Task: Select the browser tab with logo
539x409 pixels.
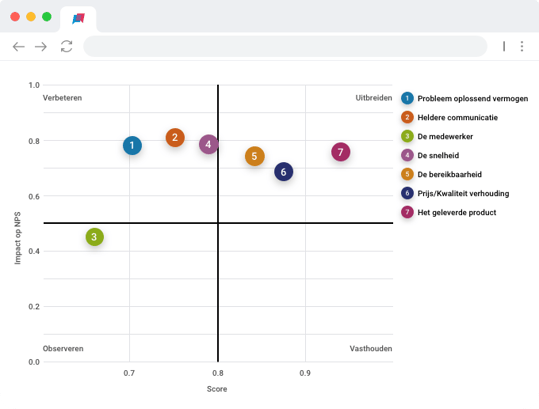Action: [x=78, y=19]
